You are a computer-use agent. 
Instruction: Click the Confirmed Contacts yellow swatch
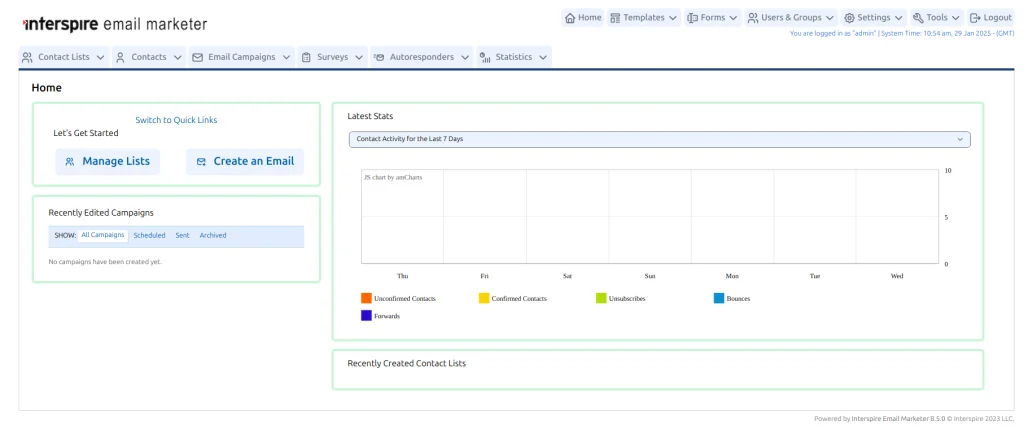[x=484, y=298]
